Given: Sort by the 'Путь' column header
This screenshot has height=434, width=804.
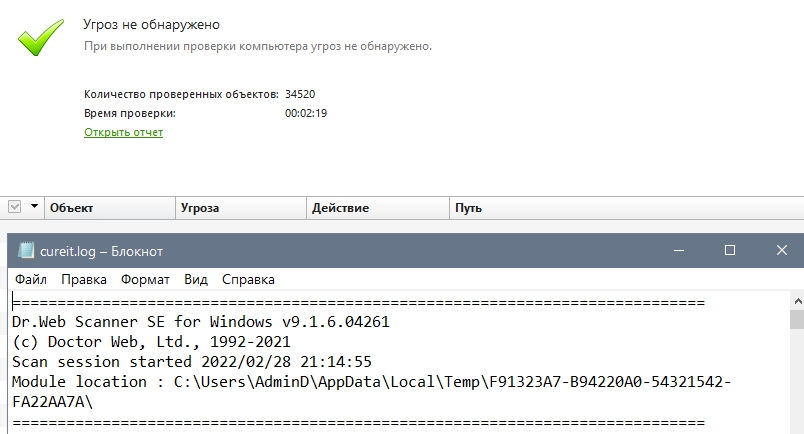Looking at the screenshot, I should (x=627, y=208).
